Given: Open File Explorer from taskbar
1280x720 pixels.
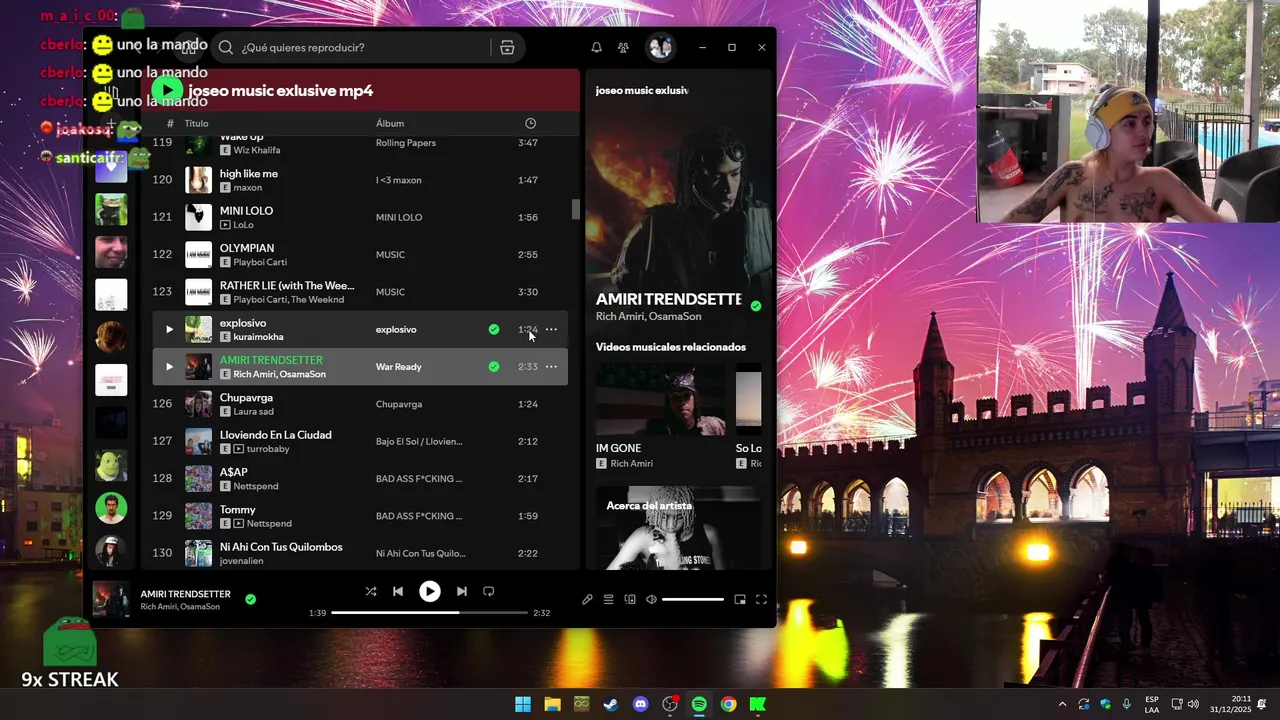Looking at the screenshot, I should coord(552,704).
